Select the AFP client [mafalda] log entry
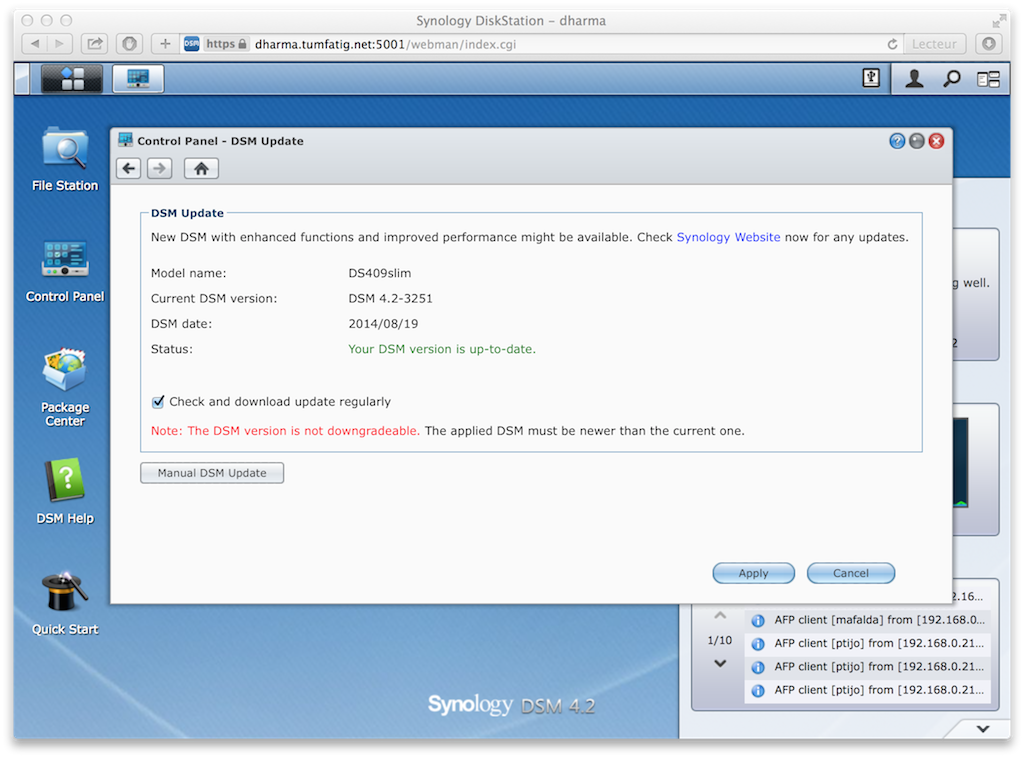The height and width of the screenshot is (758, 1024). 867,620
